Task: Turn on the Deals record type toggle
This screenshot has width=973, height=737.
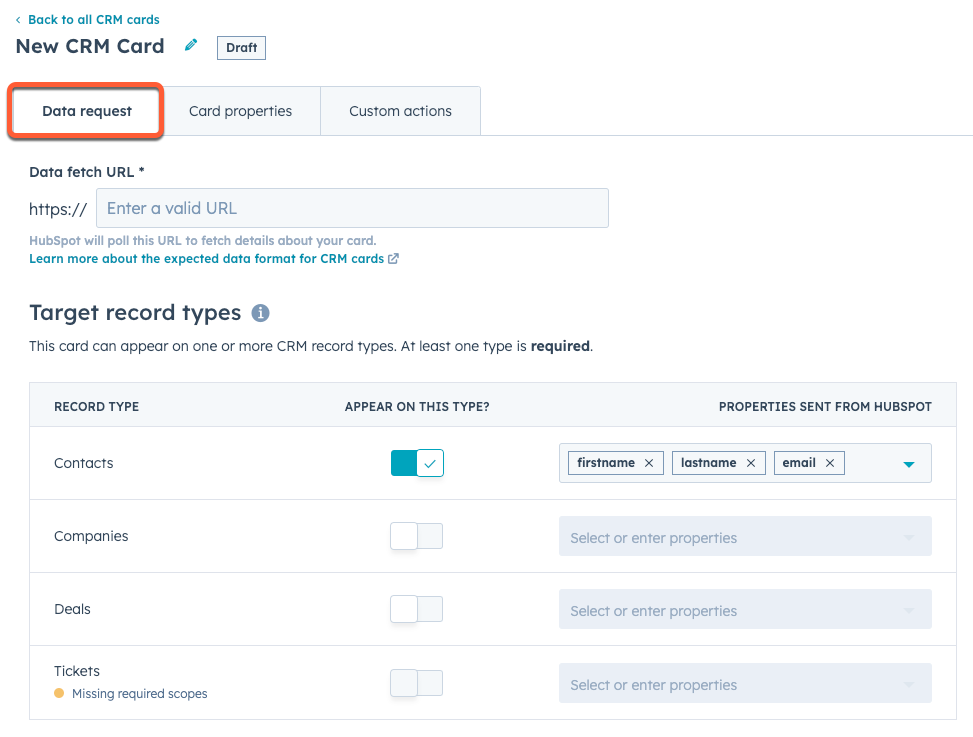Action: click(x=417, y=609)
